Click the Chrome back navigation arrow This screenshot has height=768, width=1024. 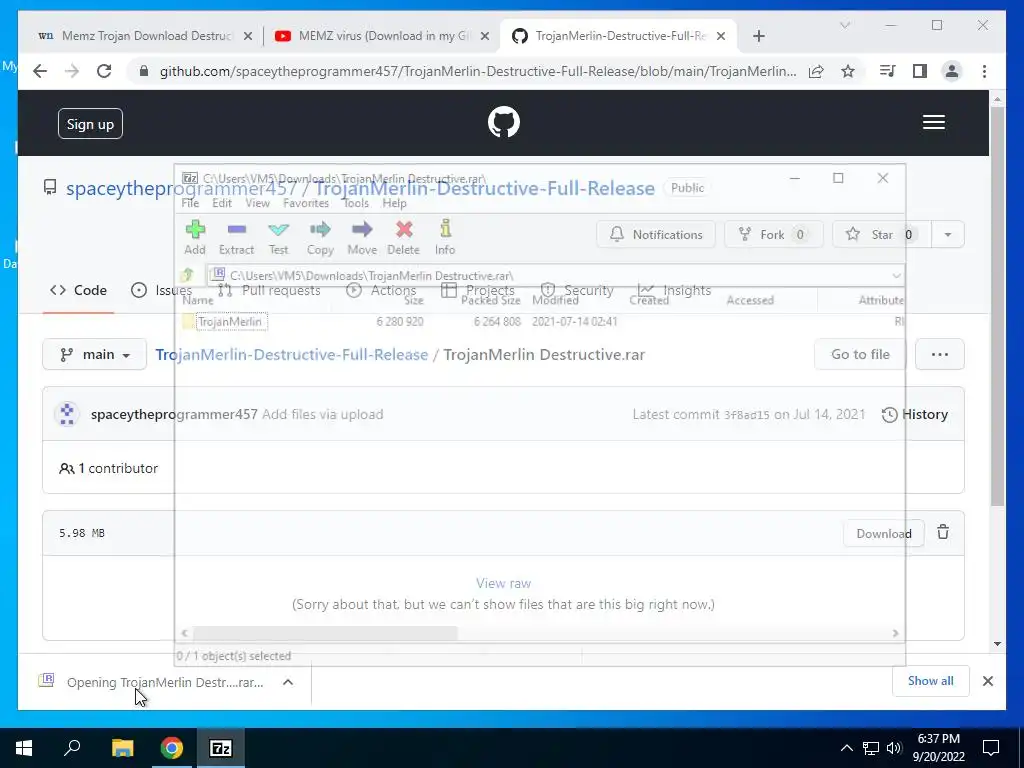[x=40, y=71]
